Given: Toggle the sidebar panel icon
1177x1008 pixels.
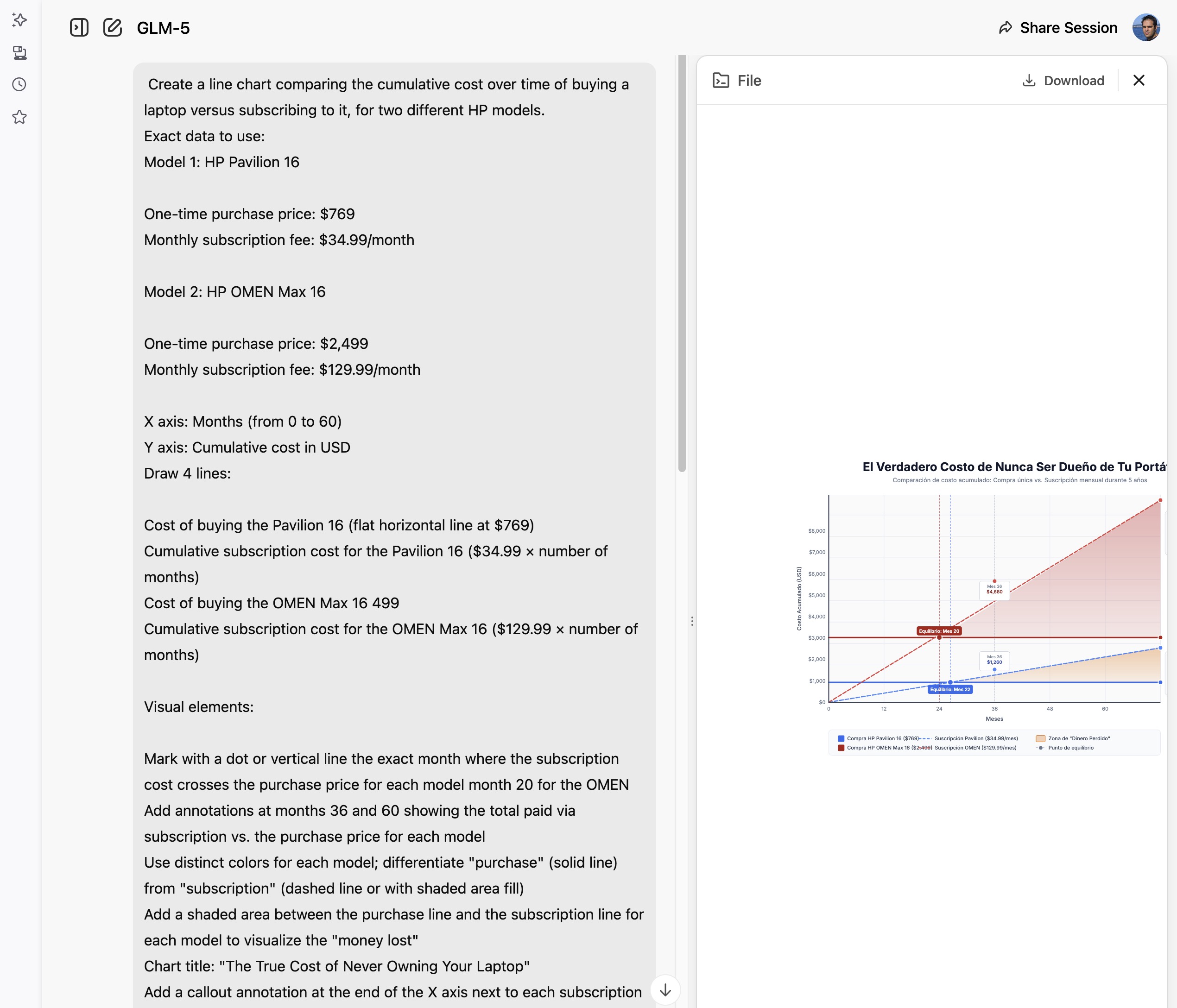Looking at the screenshot, I should coord(79,28).
